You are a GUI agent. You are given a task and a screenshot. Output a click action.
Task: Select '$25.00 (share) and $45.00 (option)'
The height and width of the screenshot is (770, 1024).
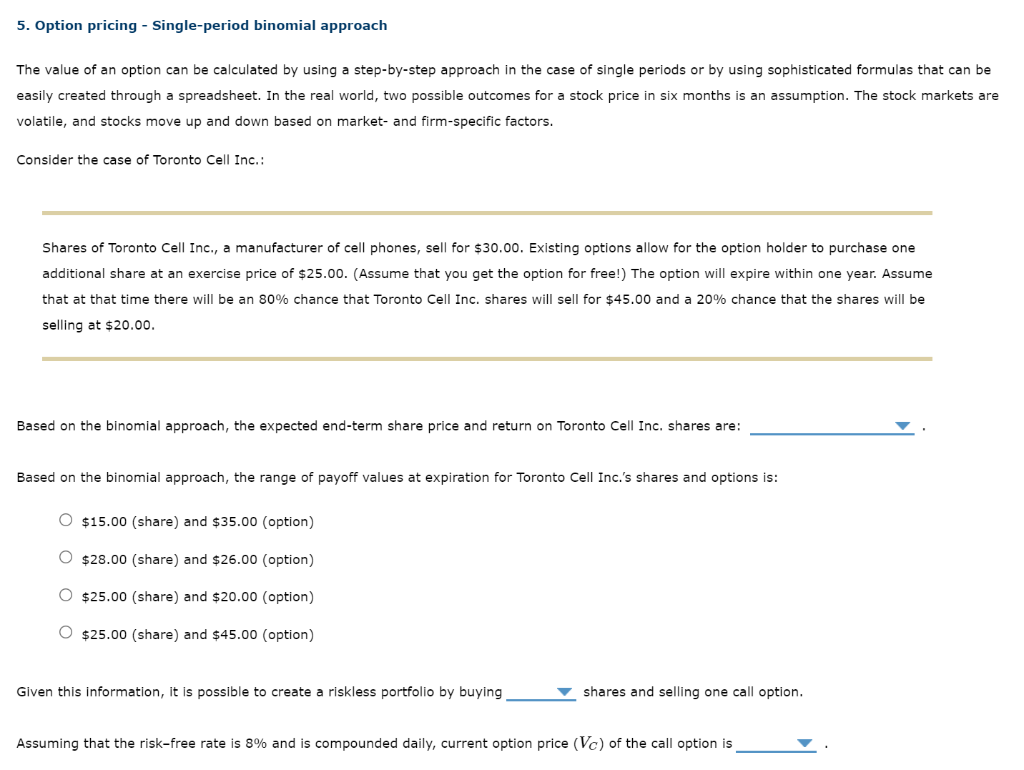coord(64,633)
